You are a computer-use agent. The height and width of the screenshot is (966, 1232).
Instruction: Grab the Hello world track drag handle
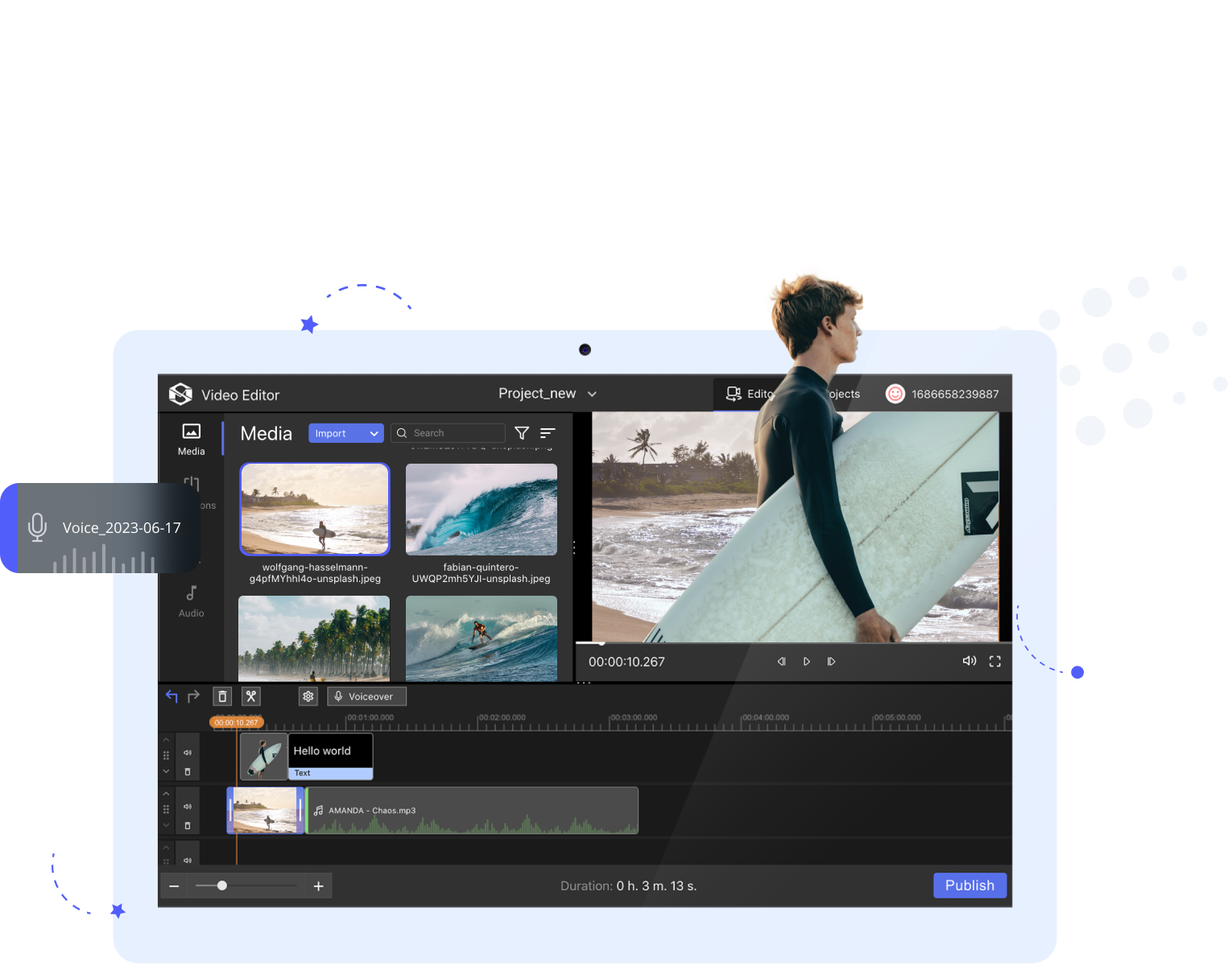click(166, 755)
